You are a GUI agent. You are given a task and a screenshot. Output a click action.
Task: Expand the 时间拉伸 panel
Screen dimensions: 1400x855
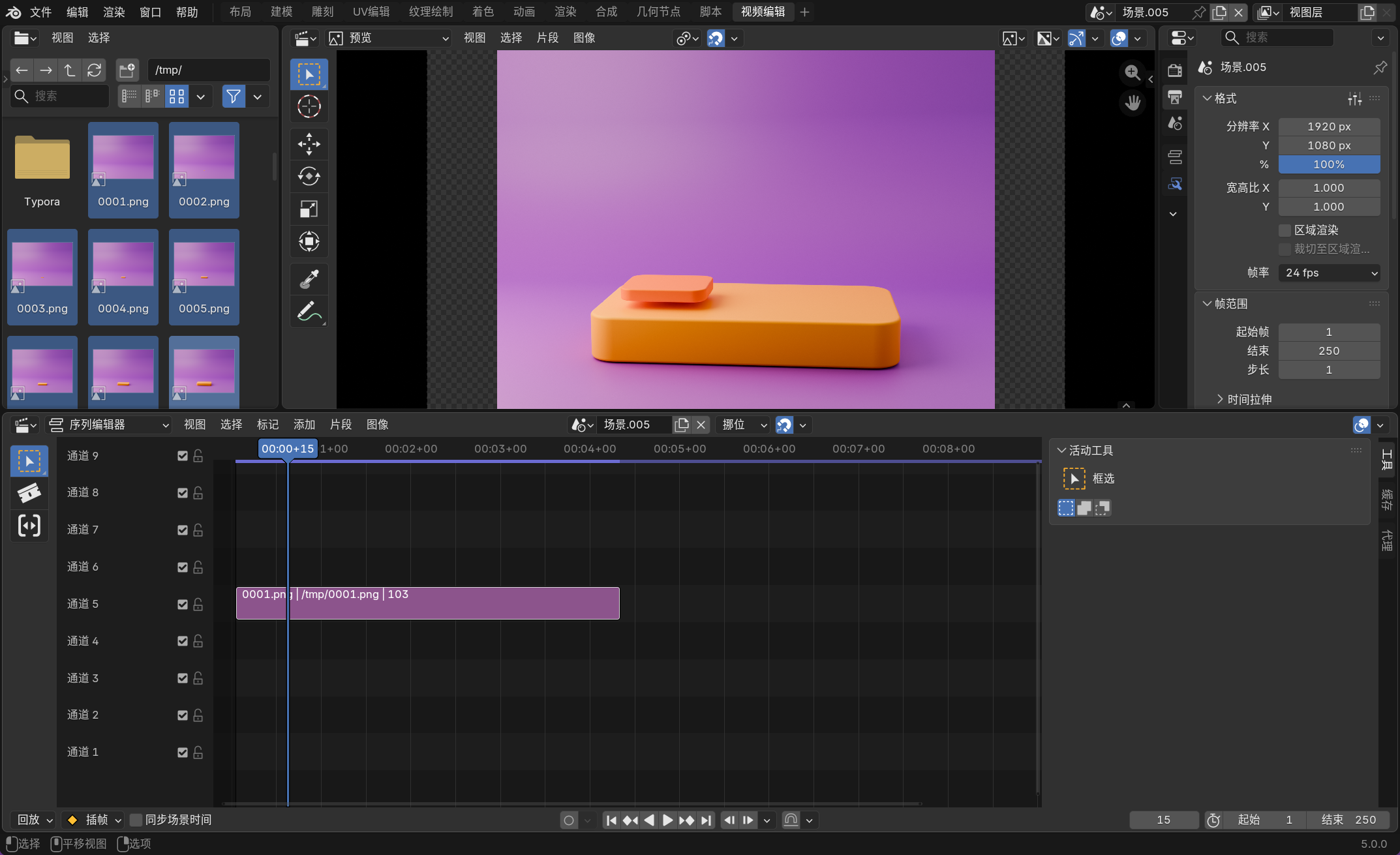click(1249, 399)
